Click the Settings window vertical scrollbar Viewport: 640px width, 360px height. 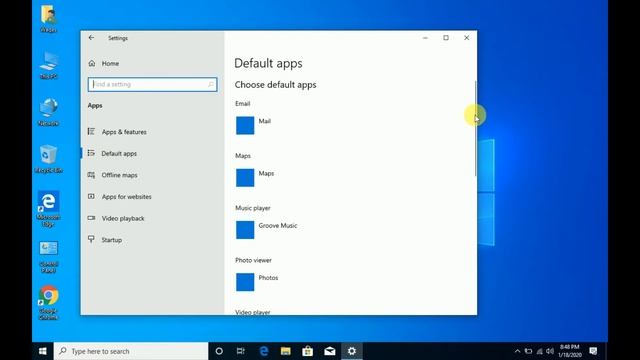[x=476, y=129]
